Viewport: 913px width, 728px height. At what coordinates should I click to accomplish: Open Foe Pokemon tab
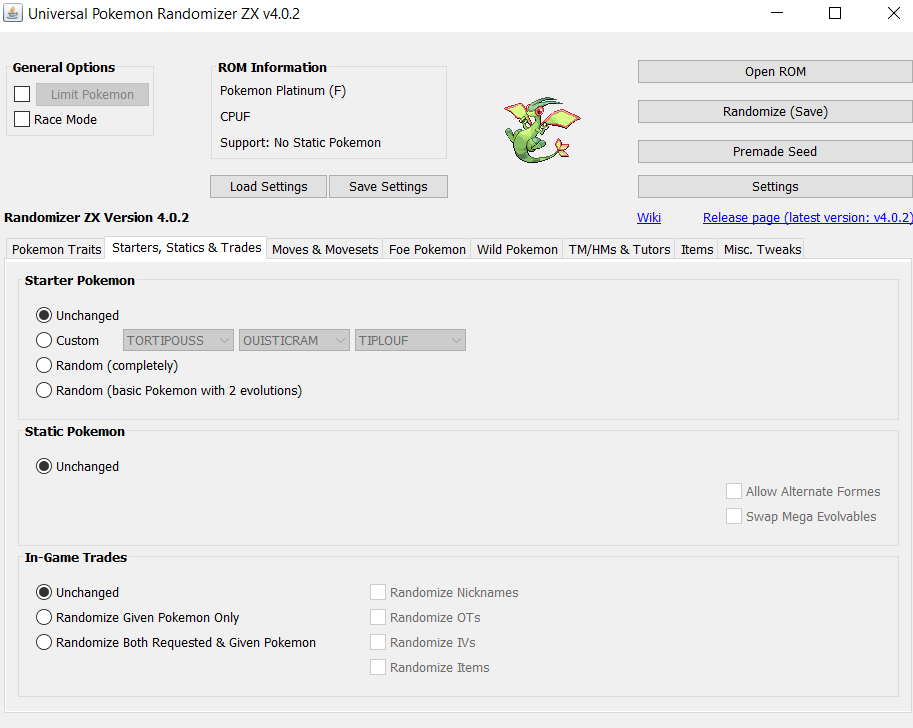coord(427,249)
